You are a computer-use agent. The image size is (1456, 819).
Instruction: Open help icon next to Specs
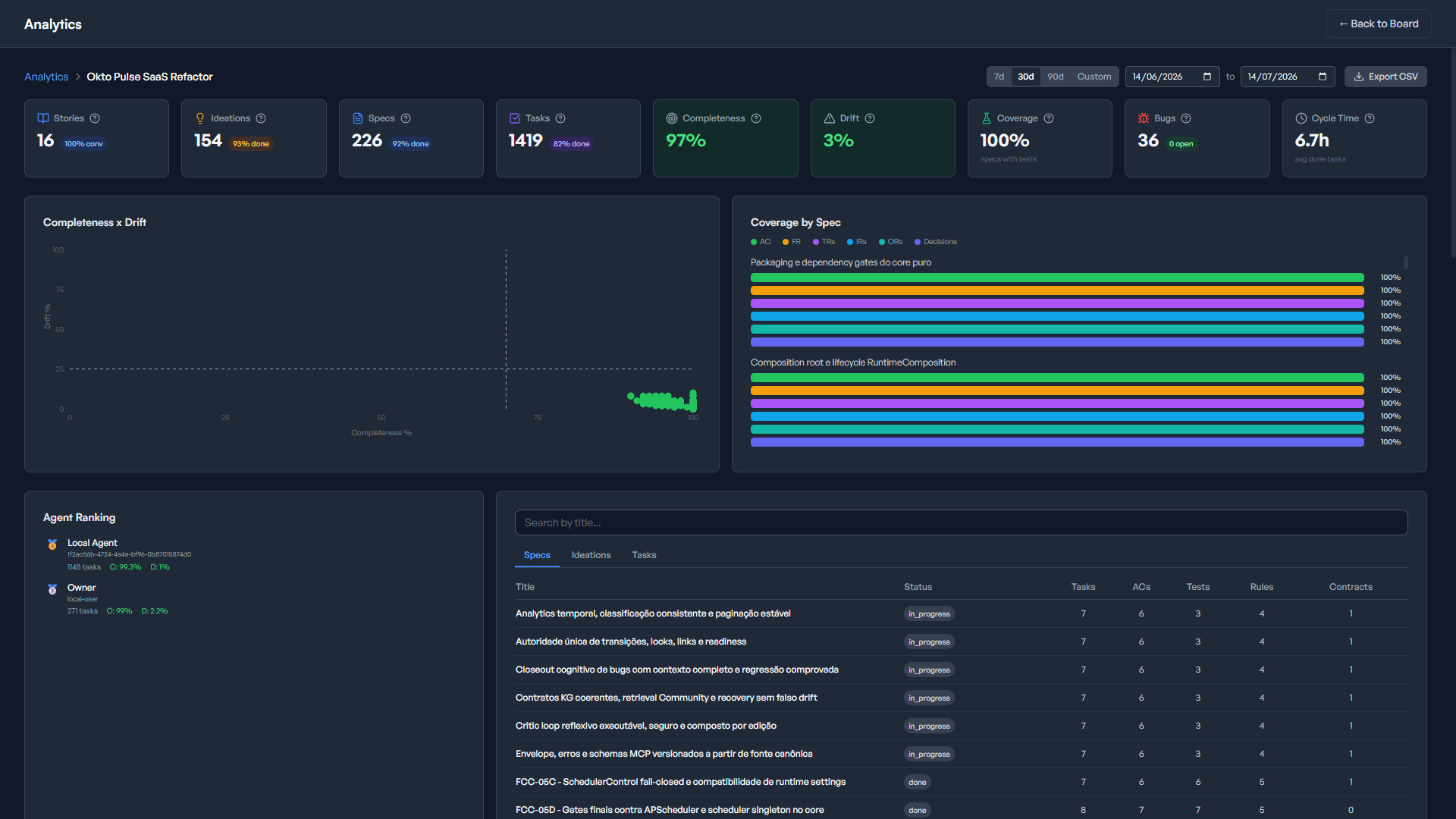pyautogui.click(x=406, y=118)
